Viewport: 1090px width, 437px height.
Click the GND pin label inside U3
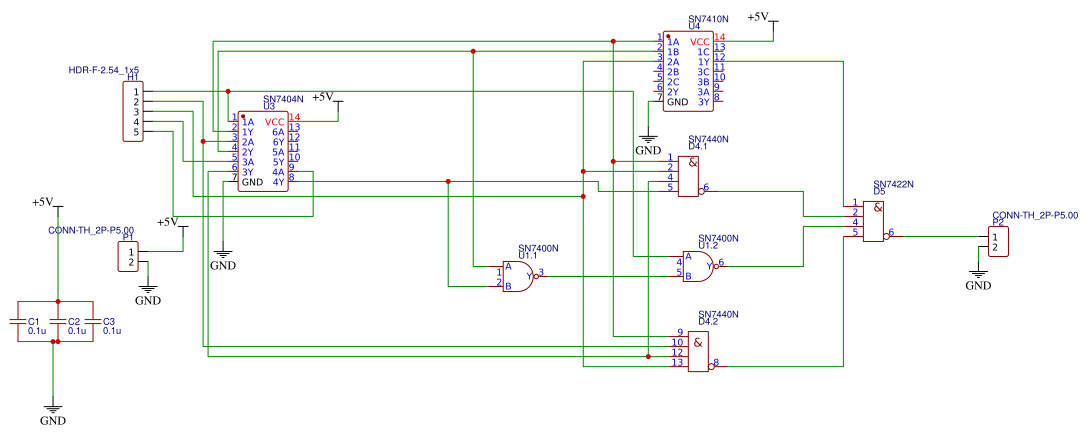252,182
